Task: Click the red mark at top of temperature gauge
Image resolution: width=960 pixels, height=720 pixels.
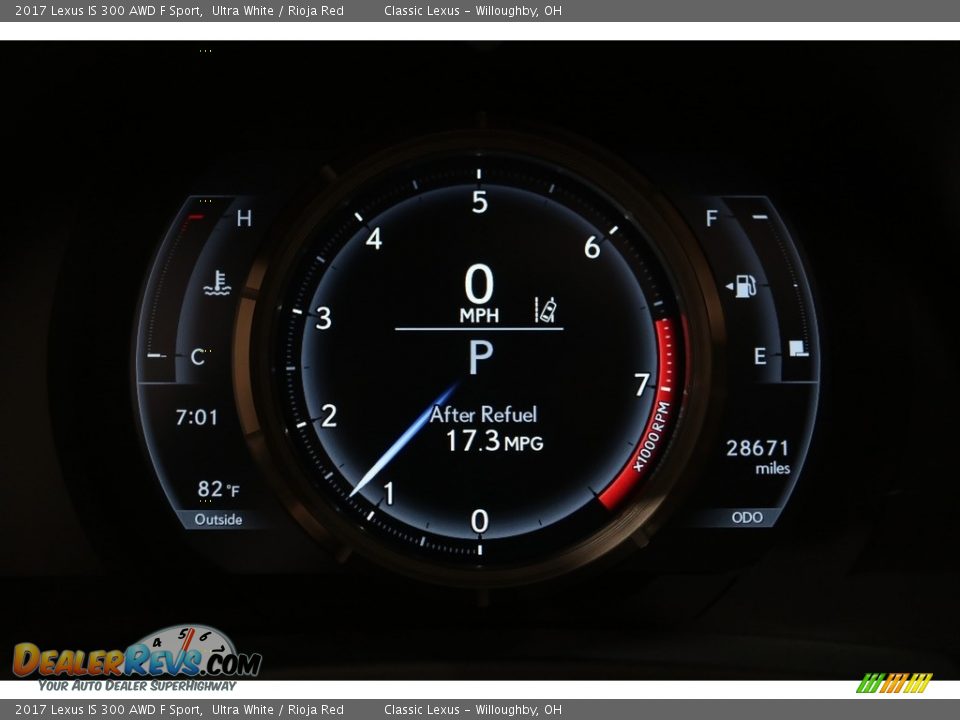Action: click(x=196, y=217)
